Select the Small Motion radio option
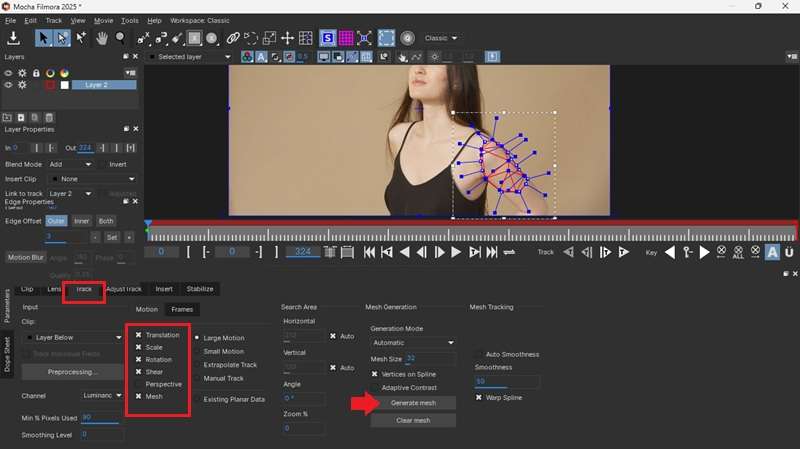The image size is (800, 449). click(x=197, y=352)
